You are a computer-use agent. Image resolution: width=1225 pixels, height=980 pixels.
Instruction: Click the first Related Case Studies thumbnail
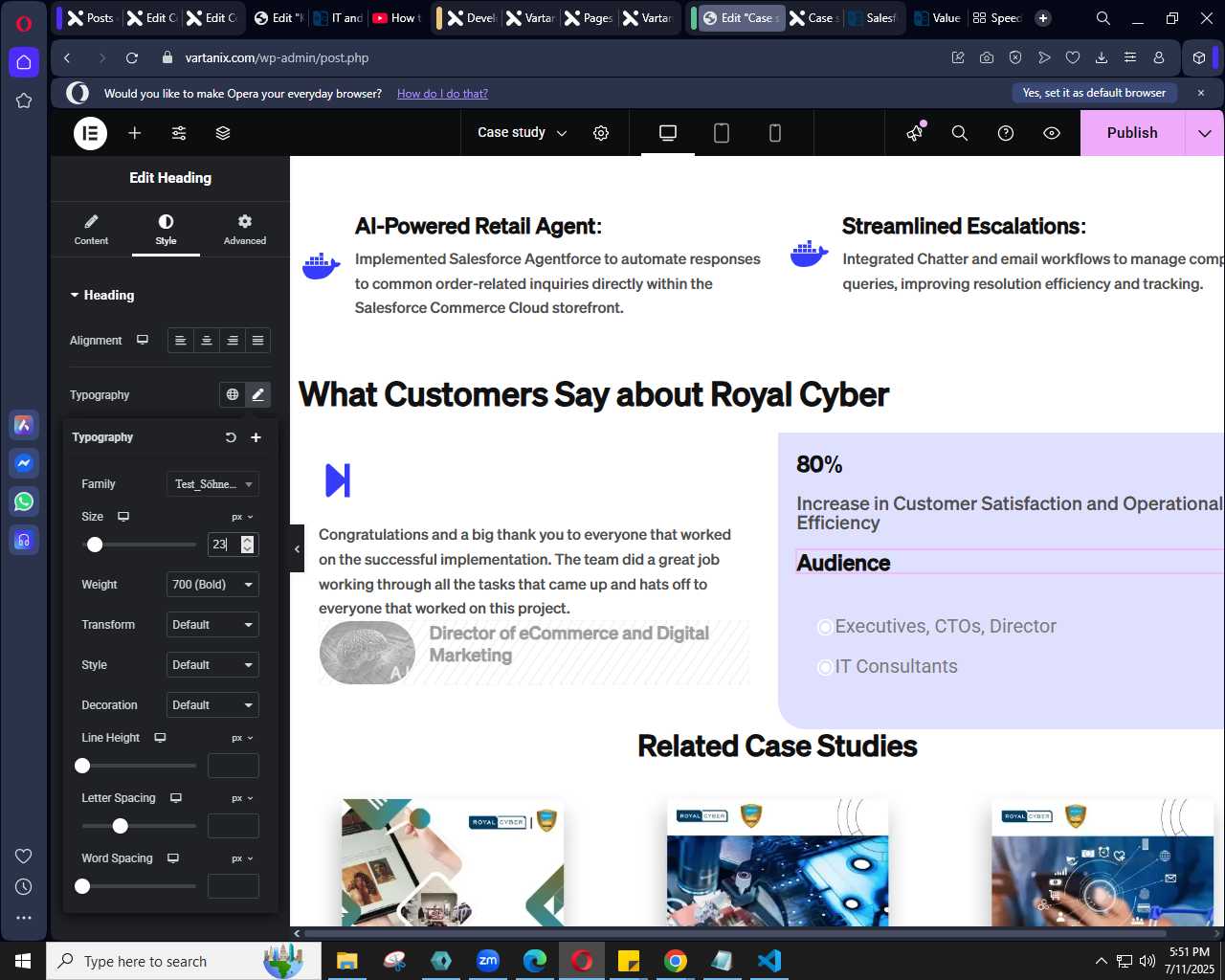coord(453,862)
